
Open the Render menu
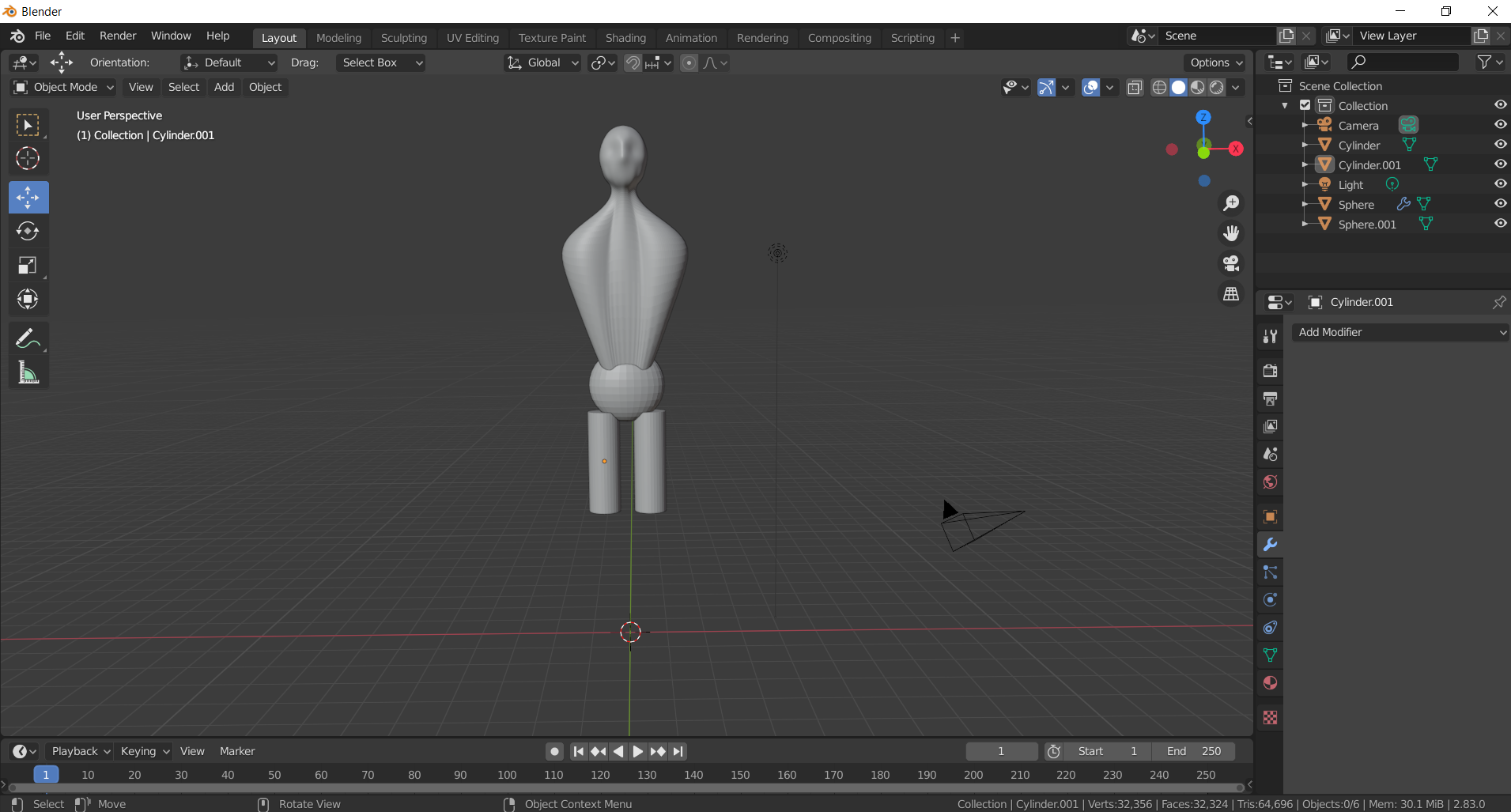click(x=118, y=36)
